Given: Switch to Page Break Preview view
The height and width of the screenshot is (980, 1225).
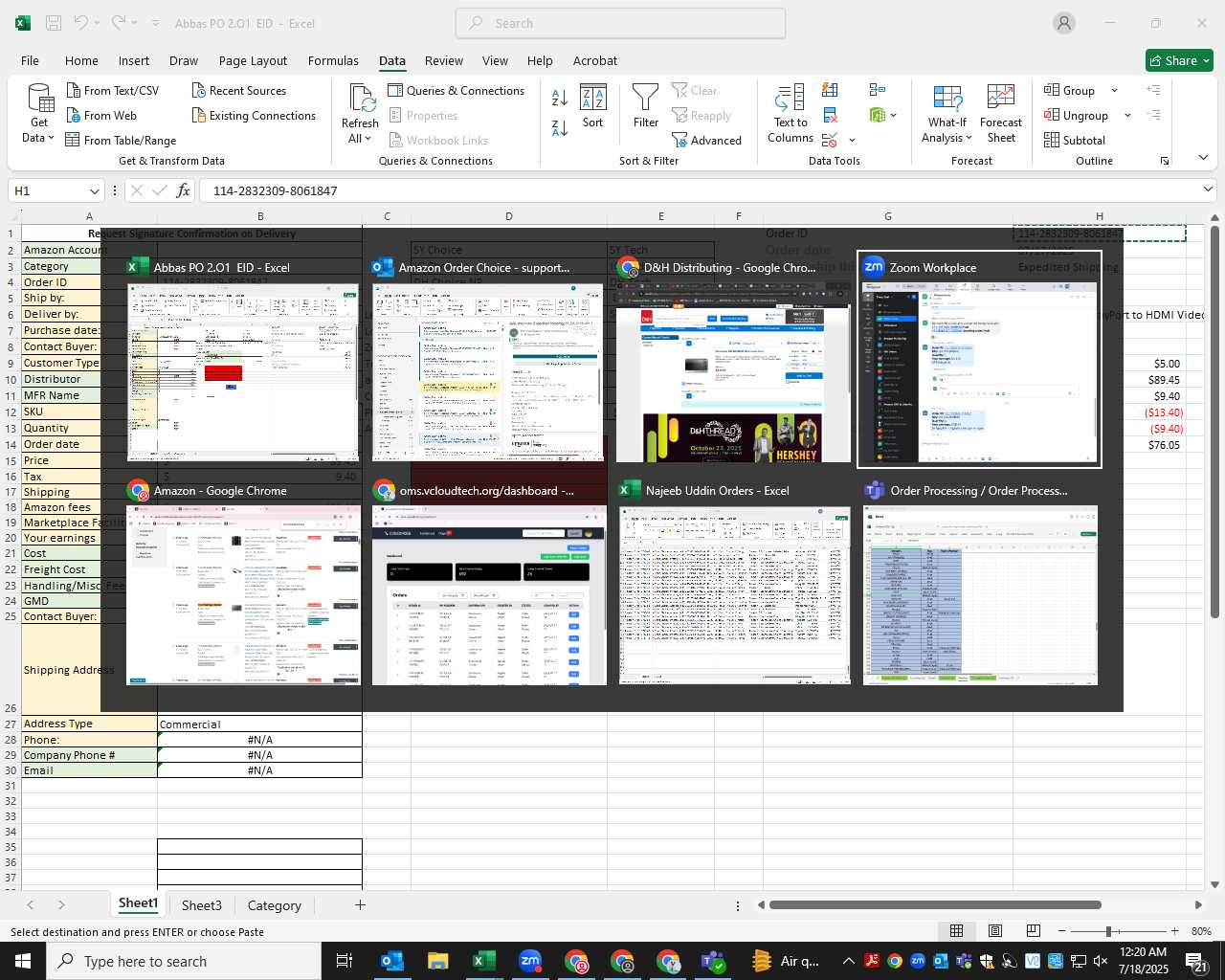Looking at the screenshot, I should pos(1033,931).
